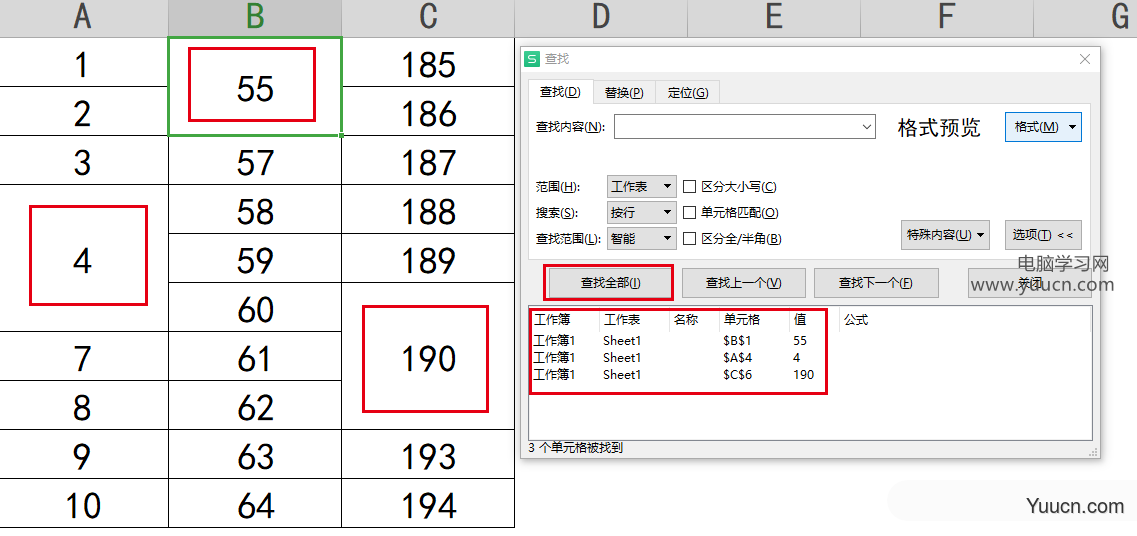
Task: Enable the 区分大小写 checkbox
Action: [x=689, y=186]
